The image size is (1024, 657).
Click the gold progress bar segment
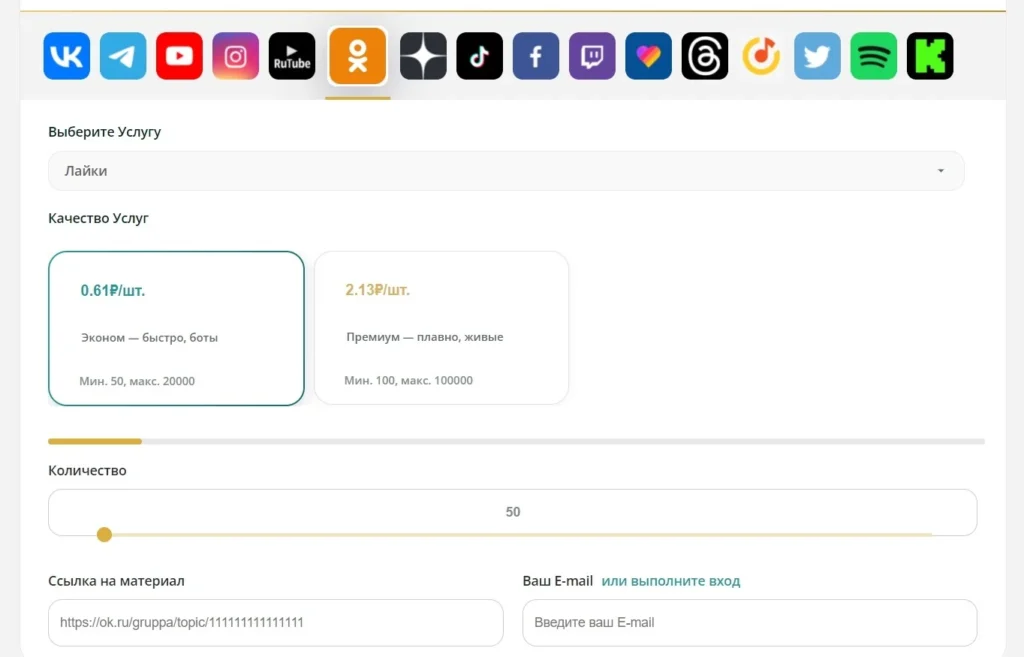pyautogui.click(x=95, y=441)
